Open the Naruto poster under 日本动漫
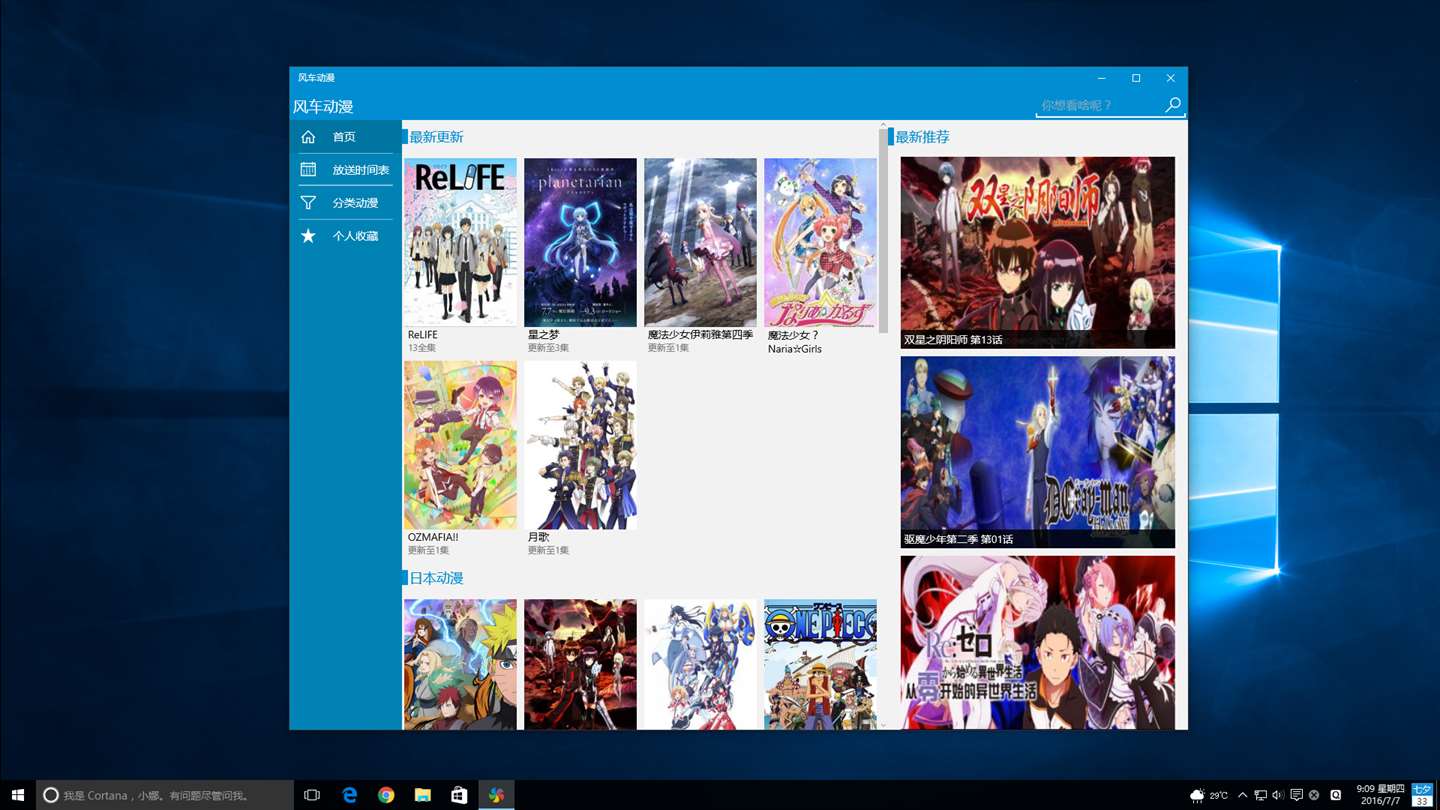Screen dimensions: 1440x810 460,664
